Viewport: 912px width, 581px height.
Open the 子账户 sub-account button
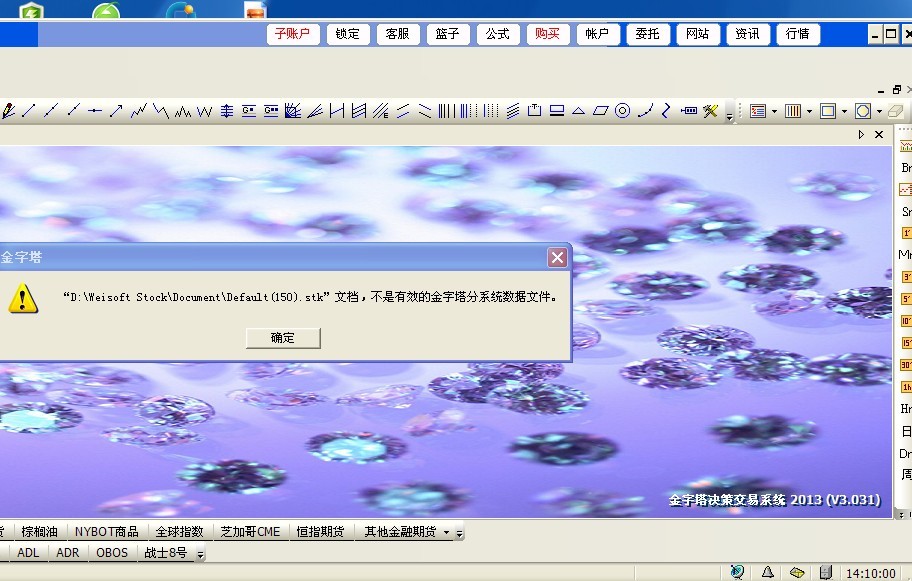click(293, 34)
